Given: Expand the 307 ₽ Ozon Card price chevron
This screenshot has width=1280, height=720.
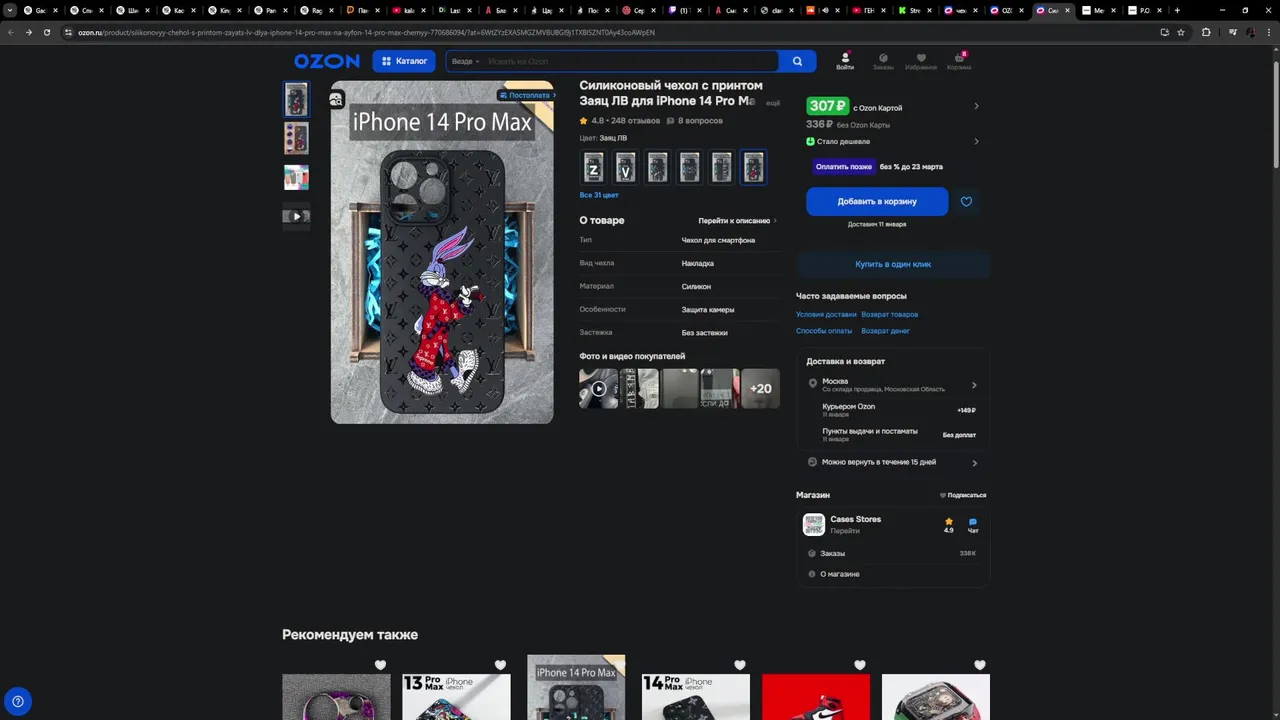Looking at the screenshot, I should click(x=976, y=106).
